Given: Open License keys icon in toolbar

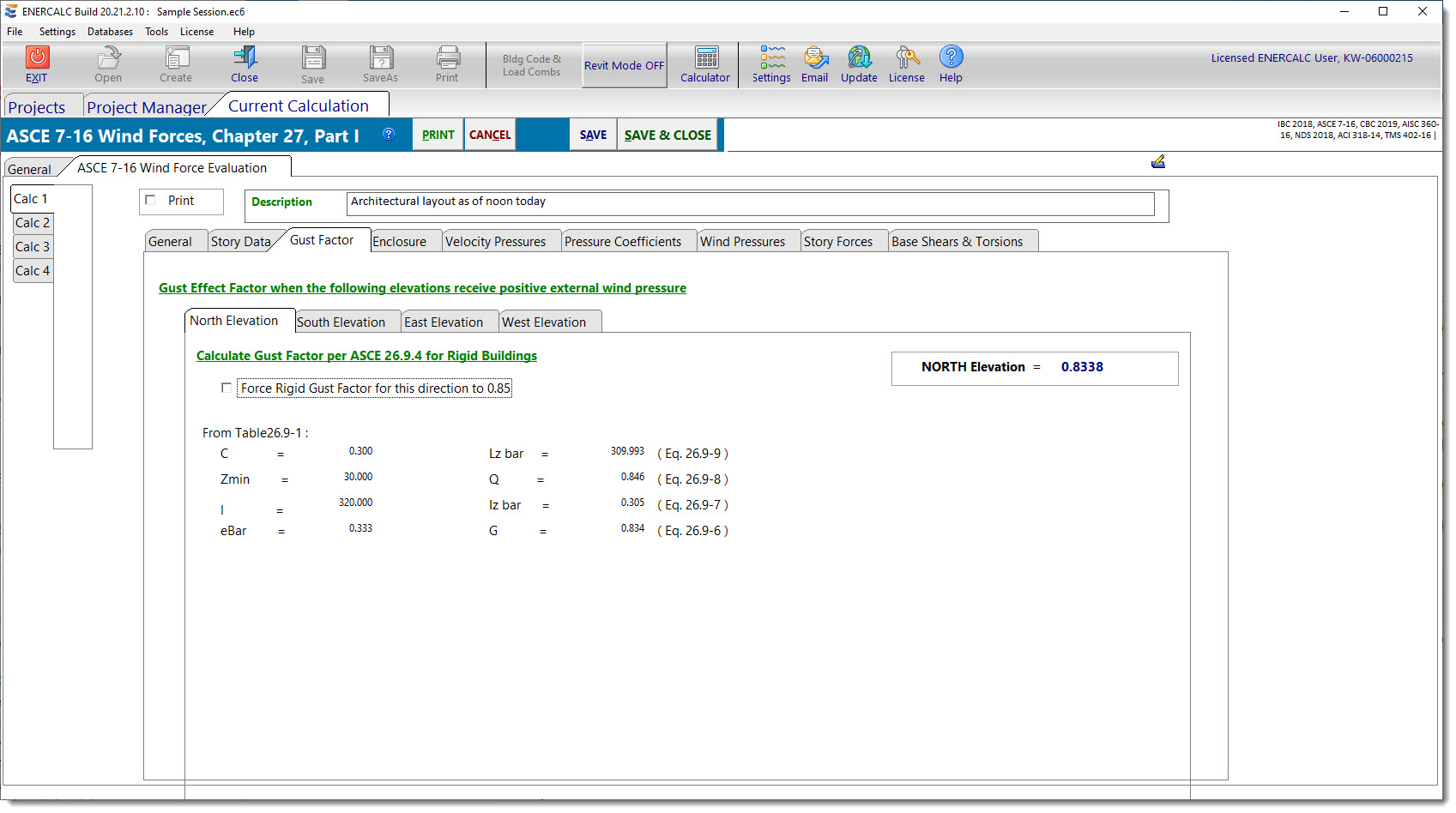Looking at the screenshot, I should 907,57.
